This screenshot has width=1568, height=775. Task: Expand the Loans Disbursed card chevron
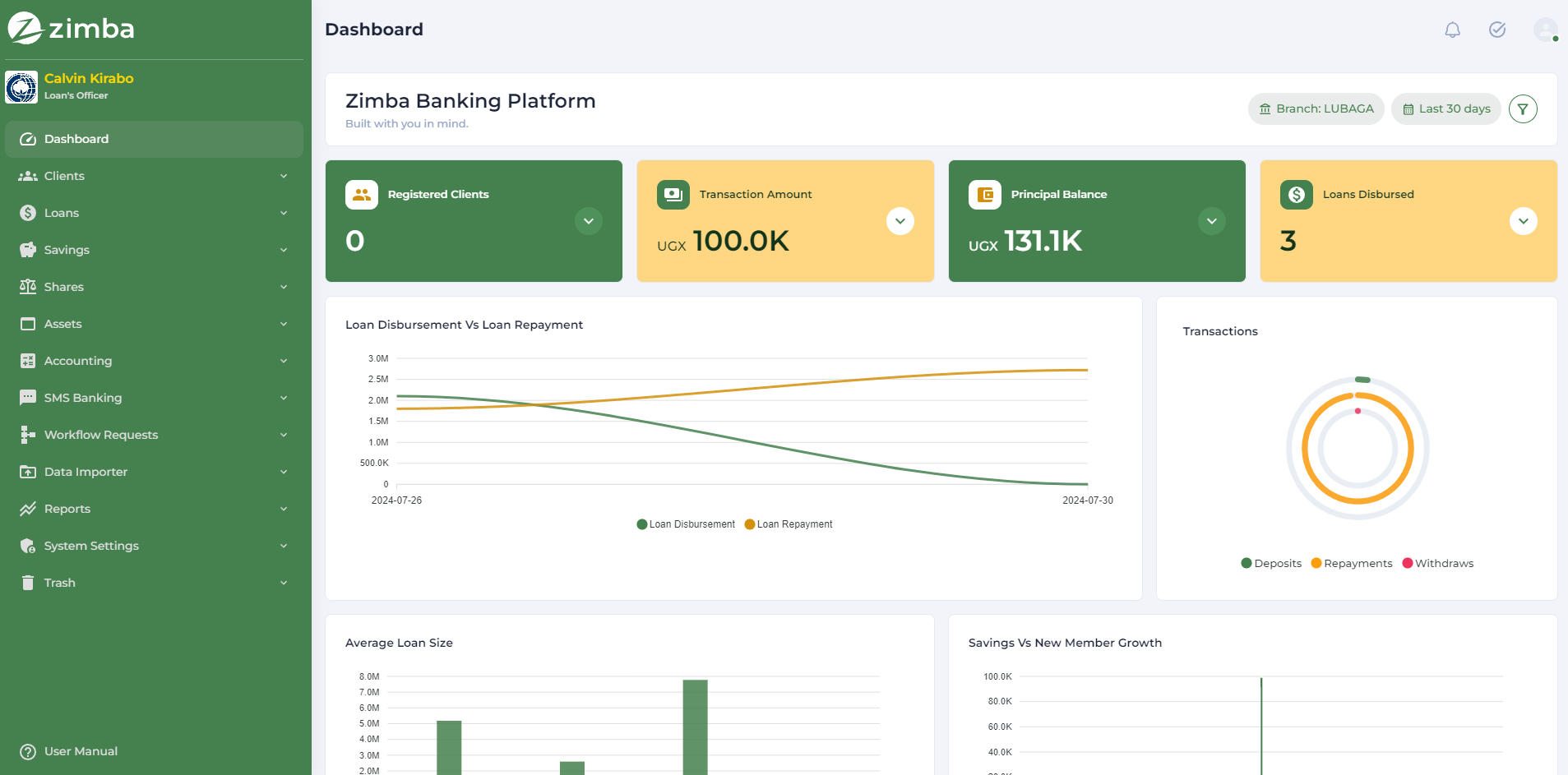click(1523, 221)
